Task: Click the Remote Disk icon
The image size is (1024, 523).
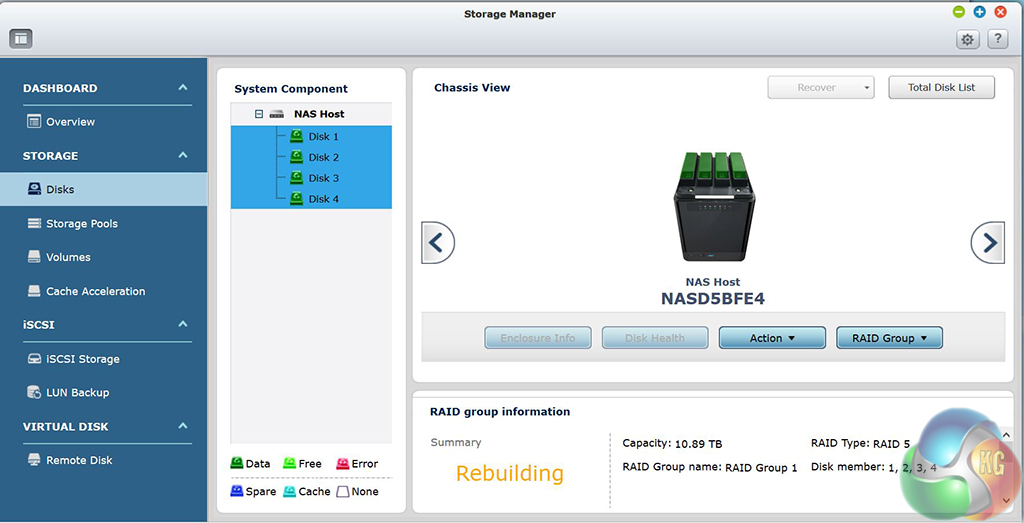Action: 34,460
